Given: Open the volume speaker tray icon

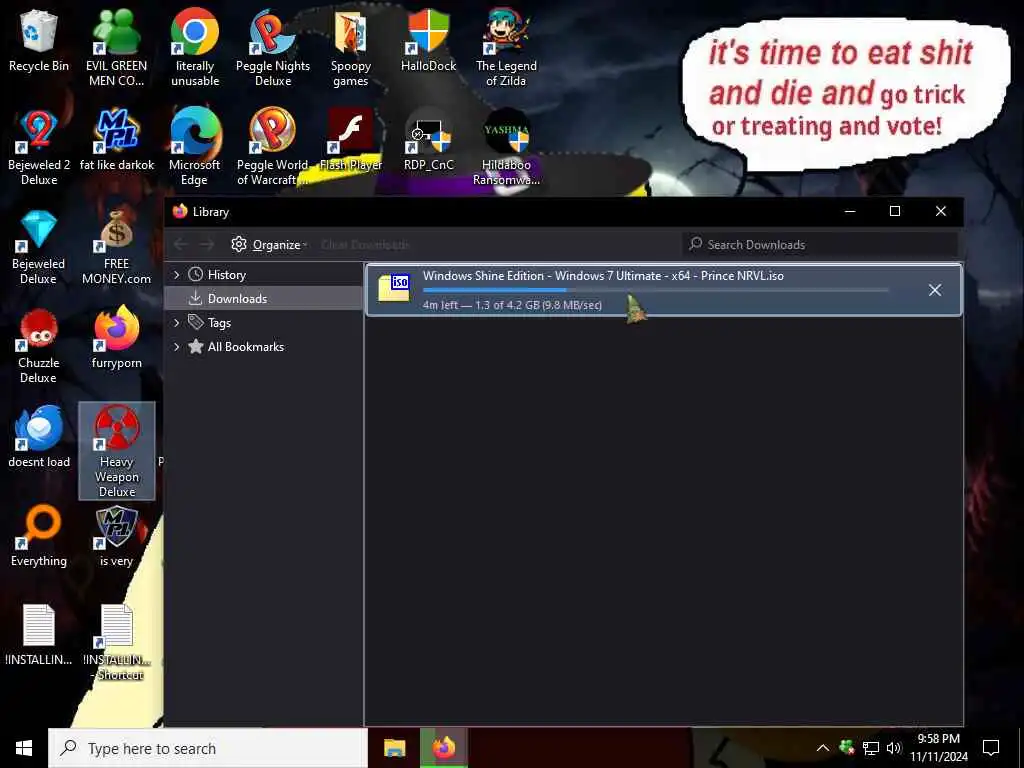Looking at the screenshot, I should pyautogui.click(x=893, y=748).
